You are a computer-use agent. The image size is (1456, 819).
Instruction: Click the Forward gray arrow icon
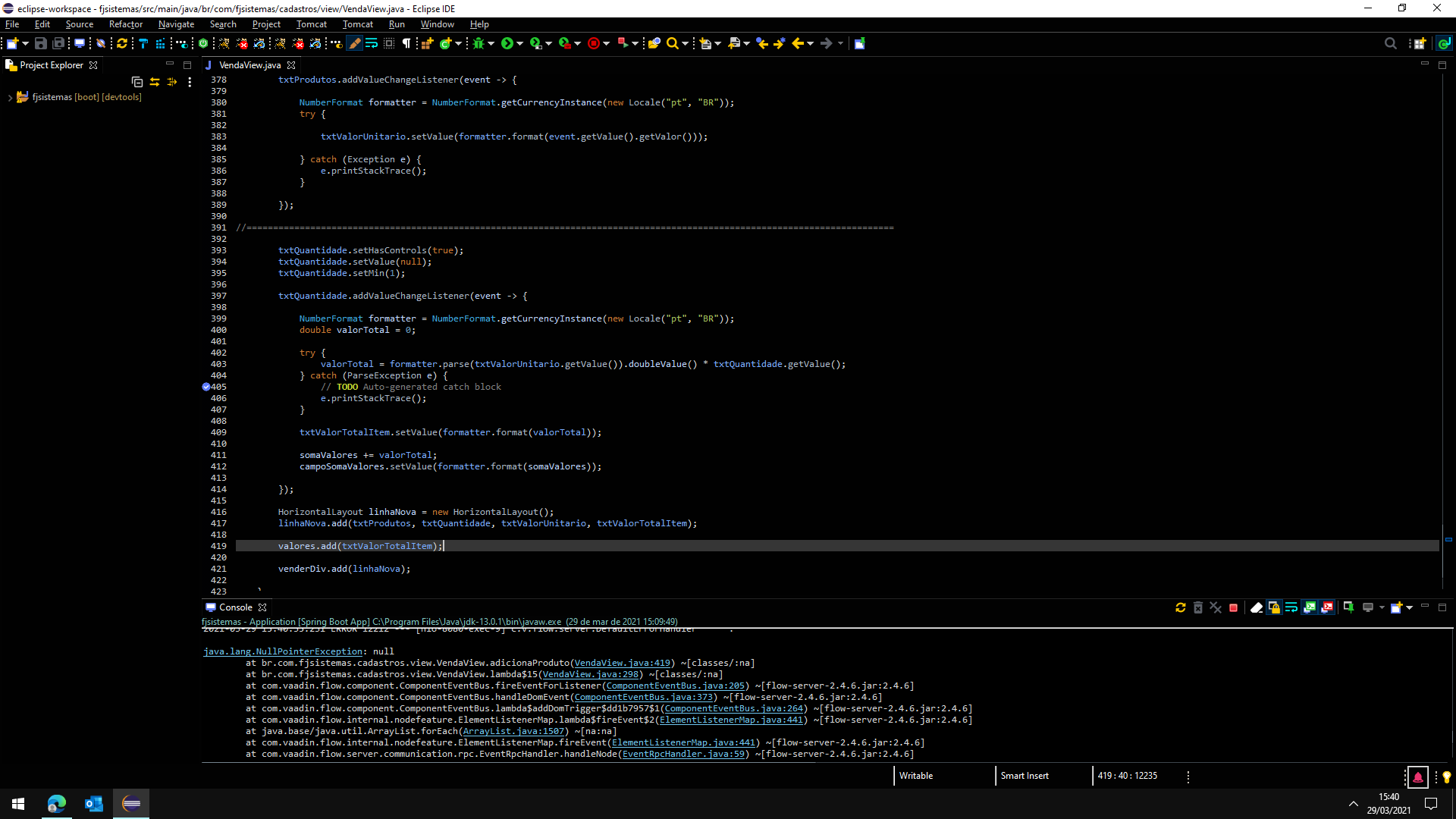coord(827,44)
